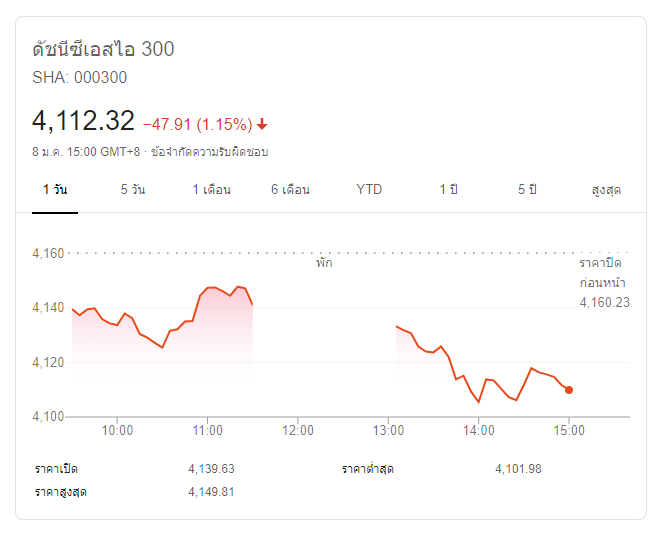Click the opening price value 4,139.63
Screen dimensions: 663x537
[x=211, y=469]
